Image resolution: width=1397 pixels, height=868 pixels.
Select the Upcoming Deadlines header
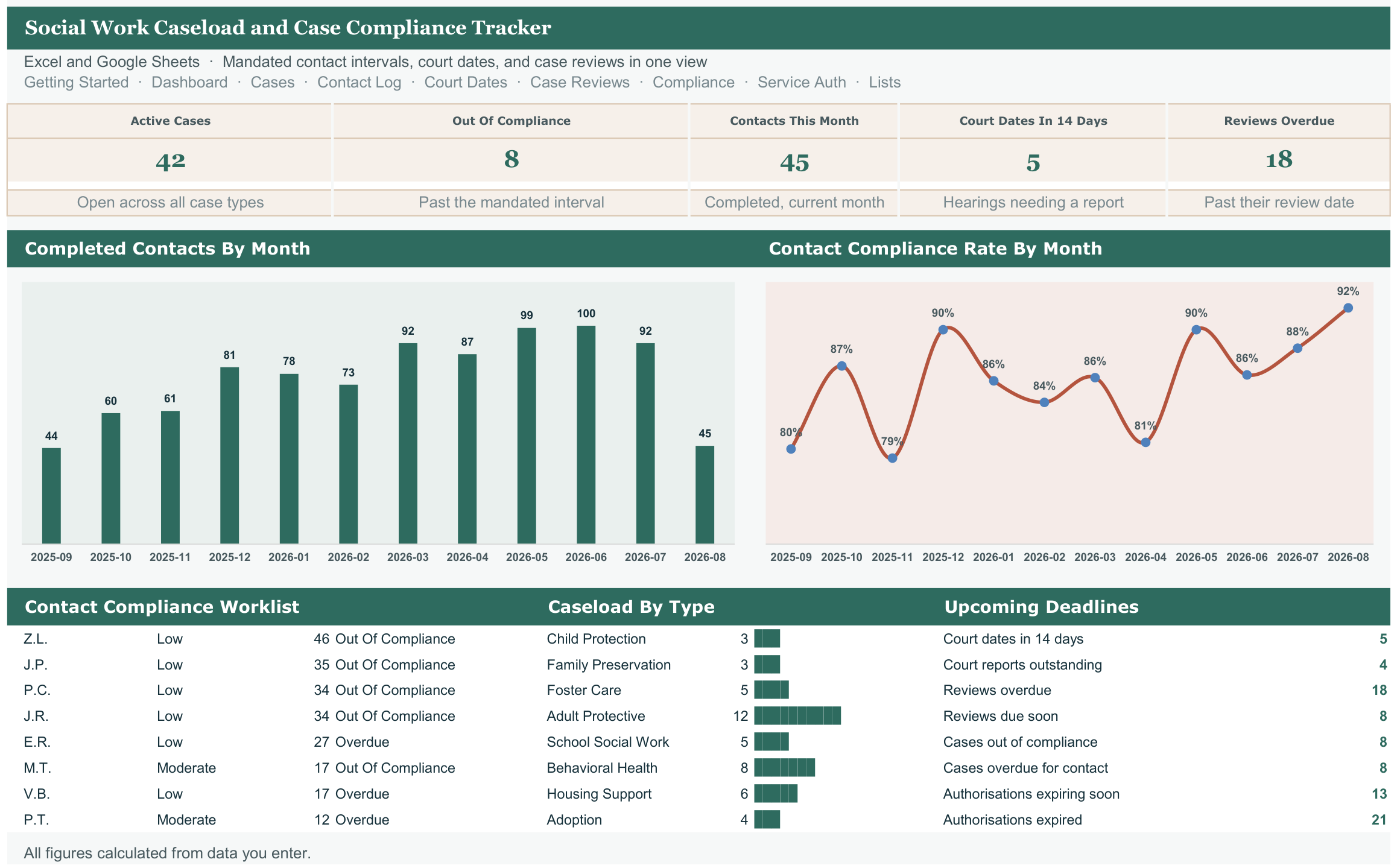1042,607
